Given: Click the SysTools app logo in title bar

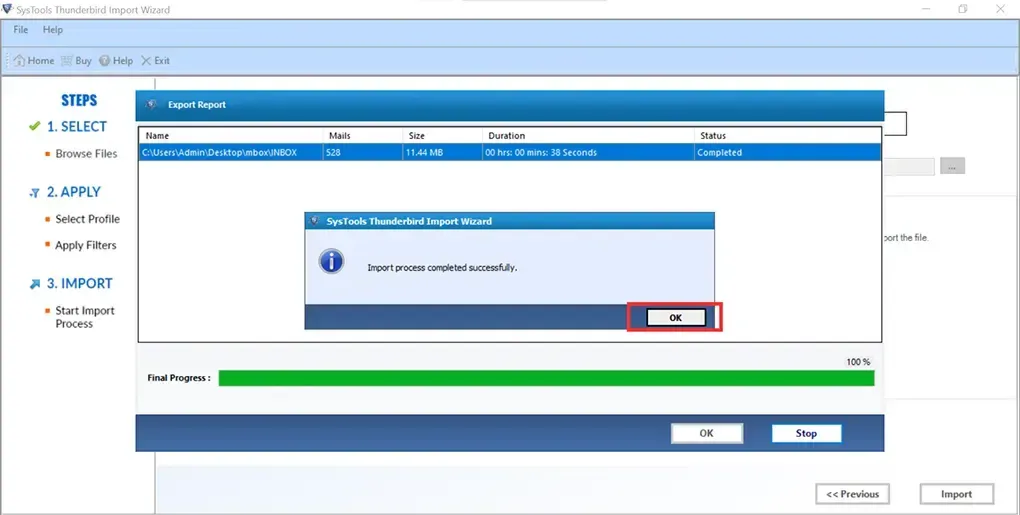Looking at the screenshot, I should click(x=8, y=10).
